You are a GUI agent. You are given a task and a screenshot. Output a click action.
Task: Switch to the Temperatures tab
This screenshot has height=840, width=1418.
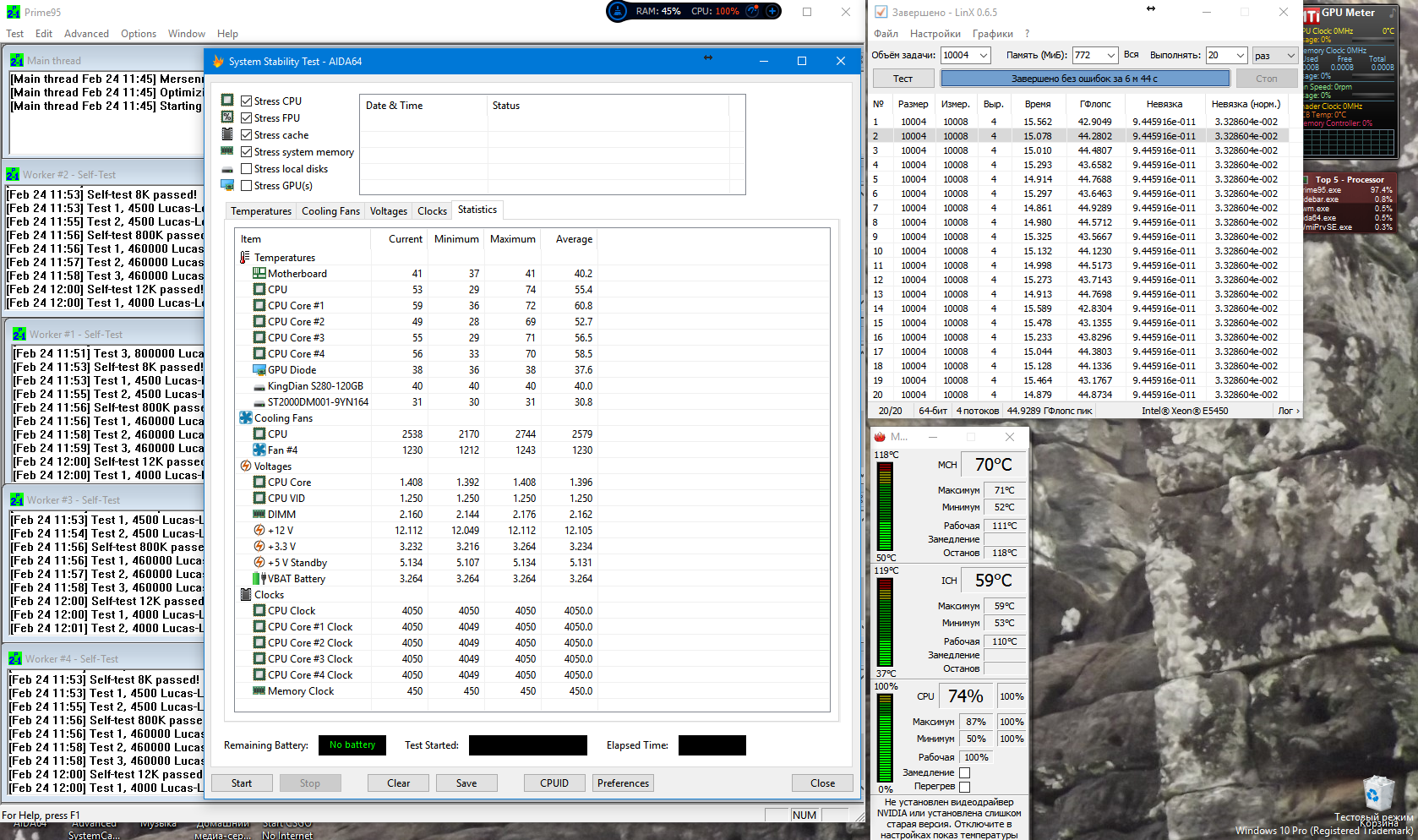(261, 211)
